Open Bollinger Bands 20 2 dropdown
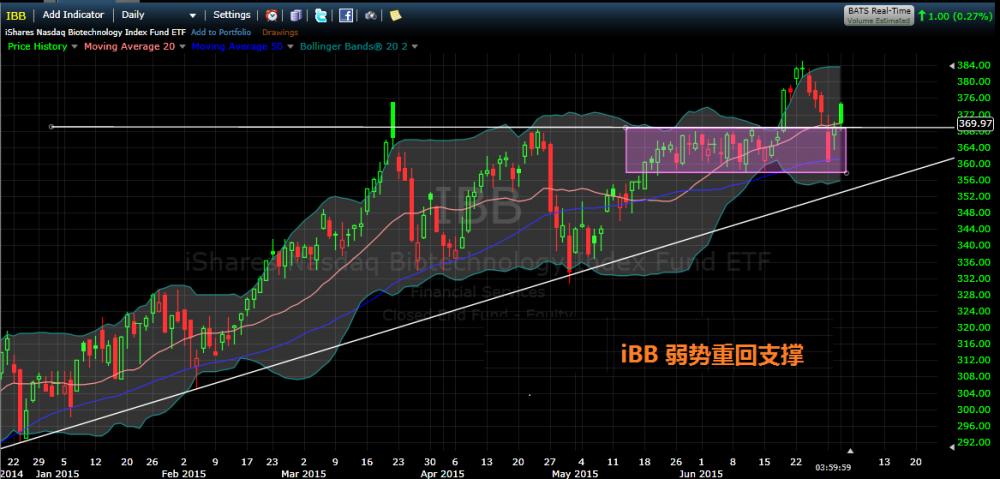The width and height of the screenshot is (1000, 479). 415,46
